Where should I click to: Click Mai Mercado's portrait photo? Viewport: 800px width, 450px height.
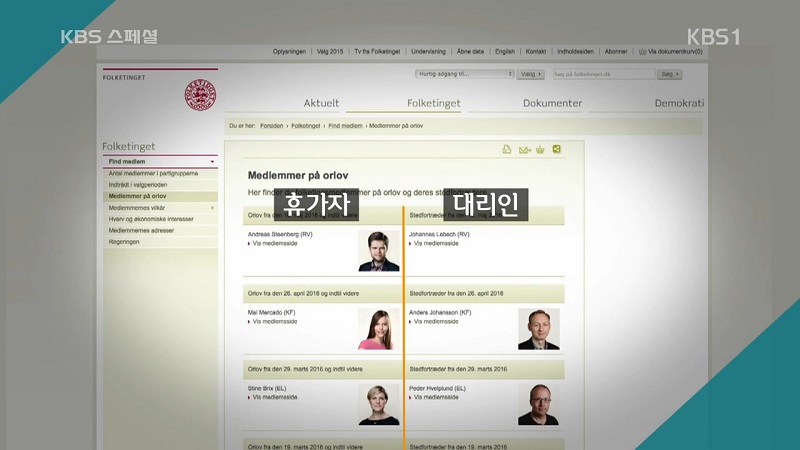[379, 329]
